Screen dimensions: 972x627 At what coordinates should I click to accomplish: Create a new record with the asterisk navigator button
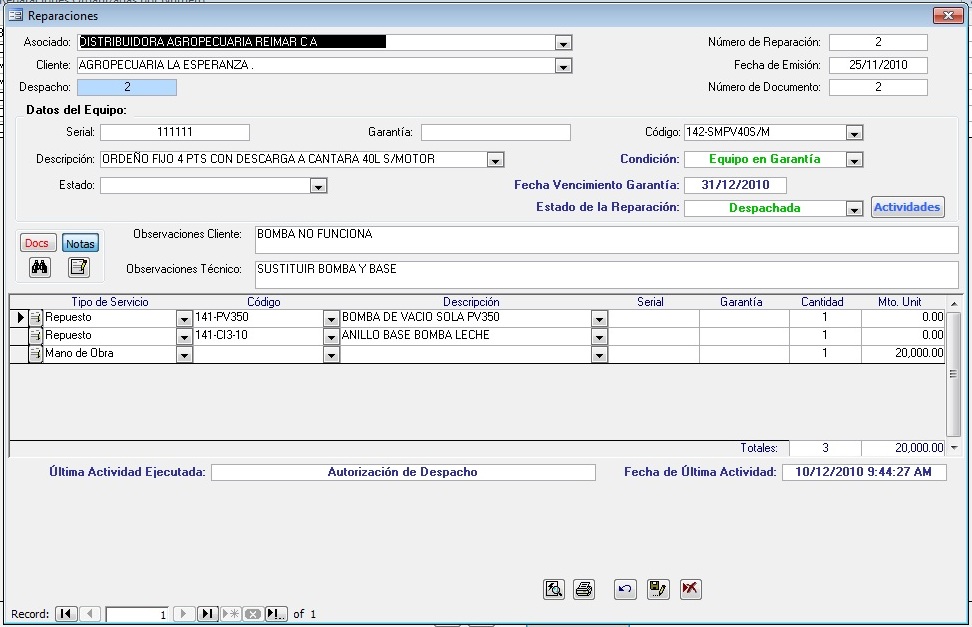231,614
